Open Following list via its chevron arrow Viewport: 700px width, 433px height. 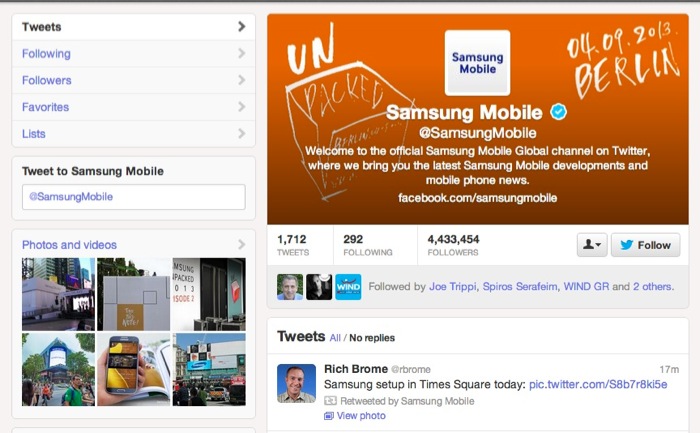point(242,54)
